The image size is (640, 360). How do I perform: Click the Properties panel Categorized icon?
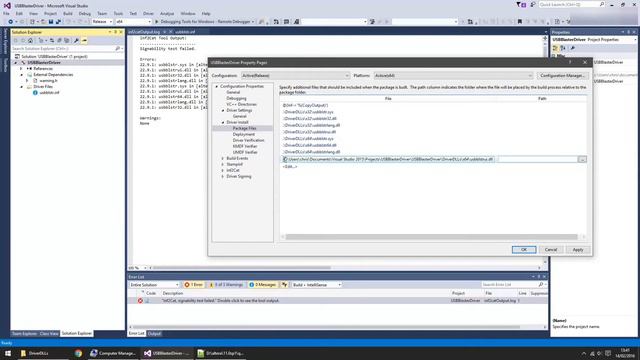pyautogui.click(x=556, y=48)
